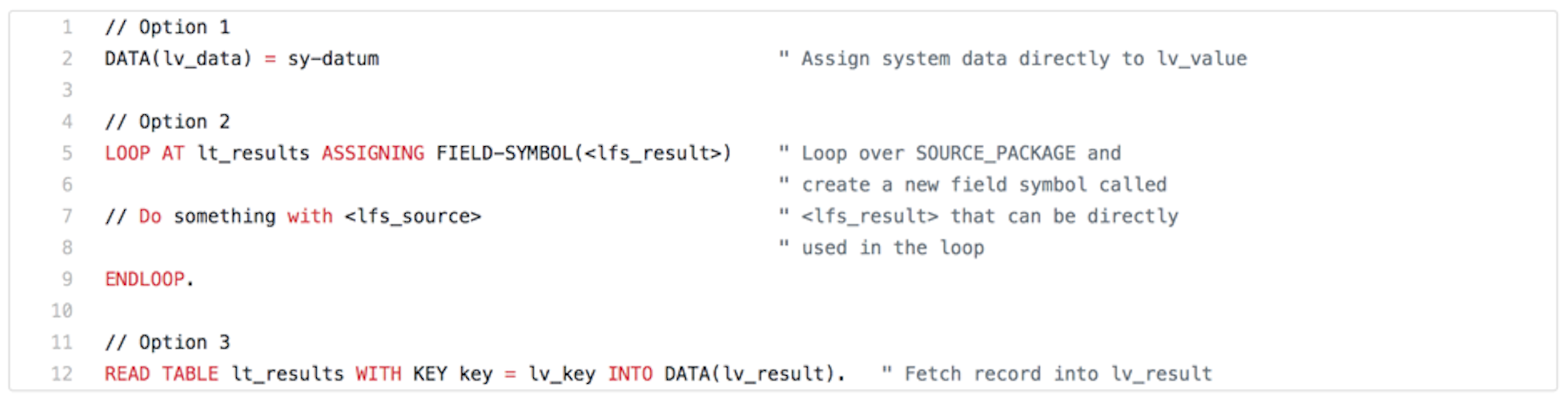
Task: Click sy-datum in line 2
Action: tap(333, 59)
